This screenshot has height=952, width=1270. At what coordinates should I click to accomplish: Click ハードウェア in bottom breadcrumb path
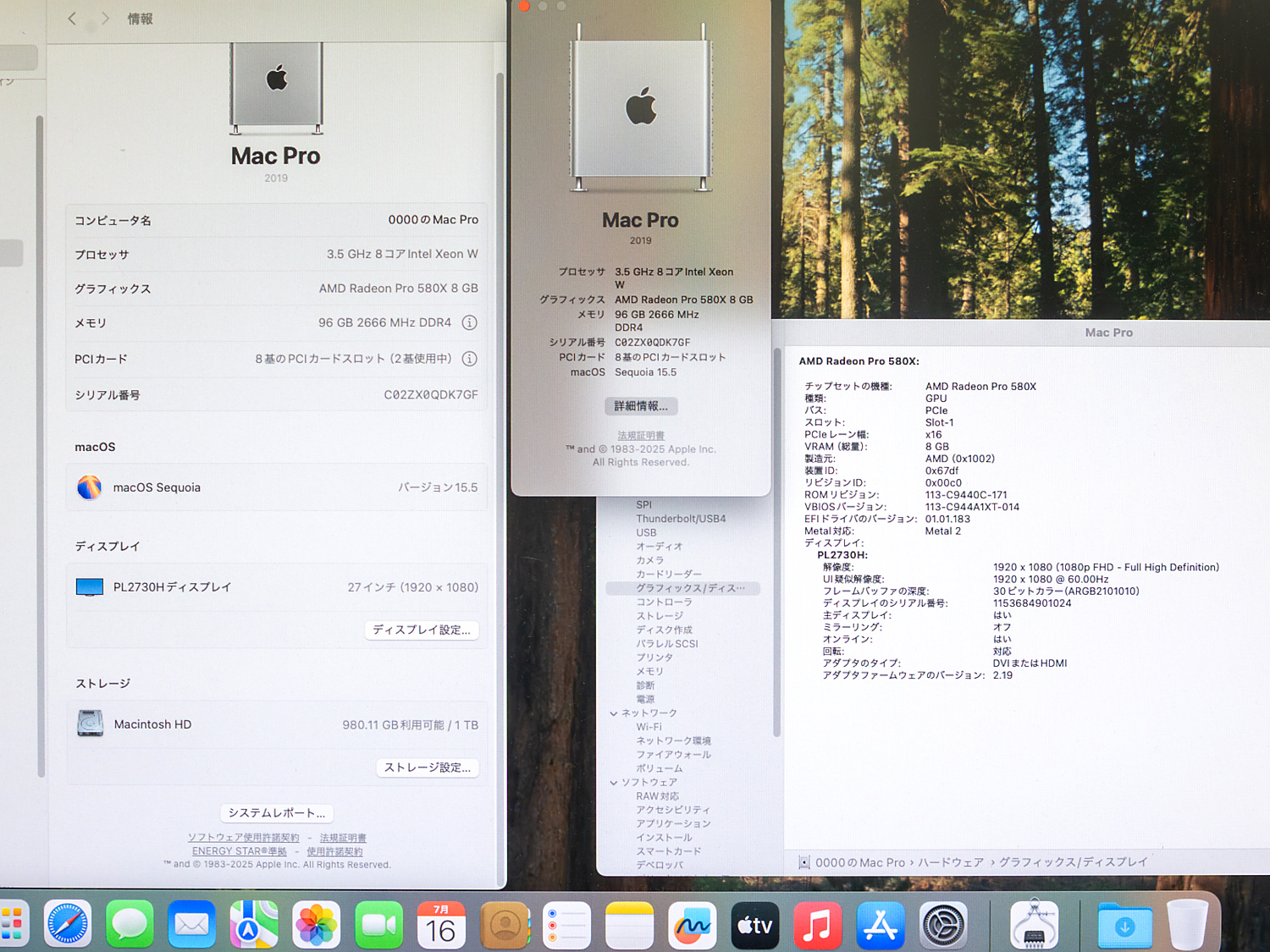point(951,862)
